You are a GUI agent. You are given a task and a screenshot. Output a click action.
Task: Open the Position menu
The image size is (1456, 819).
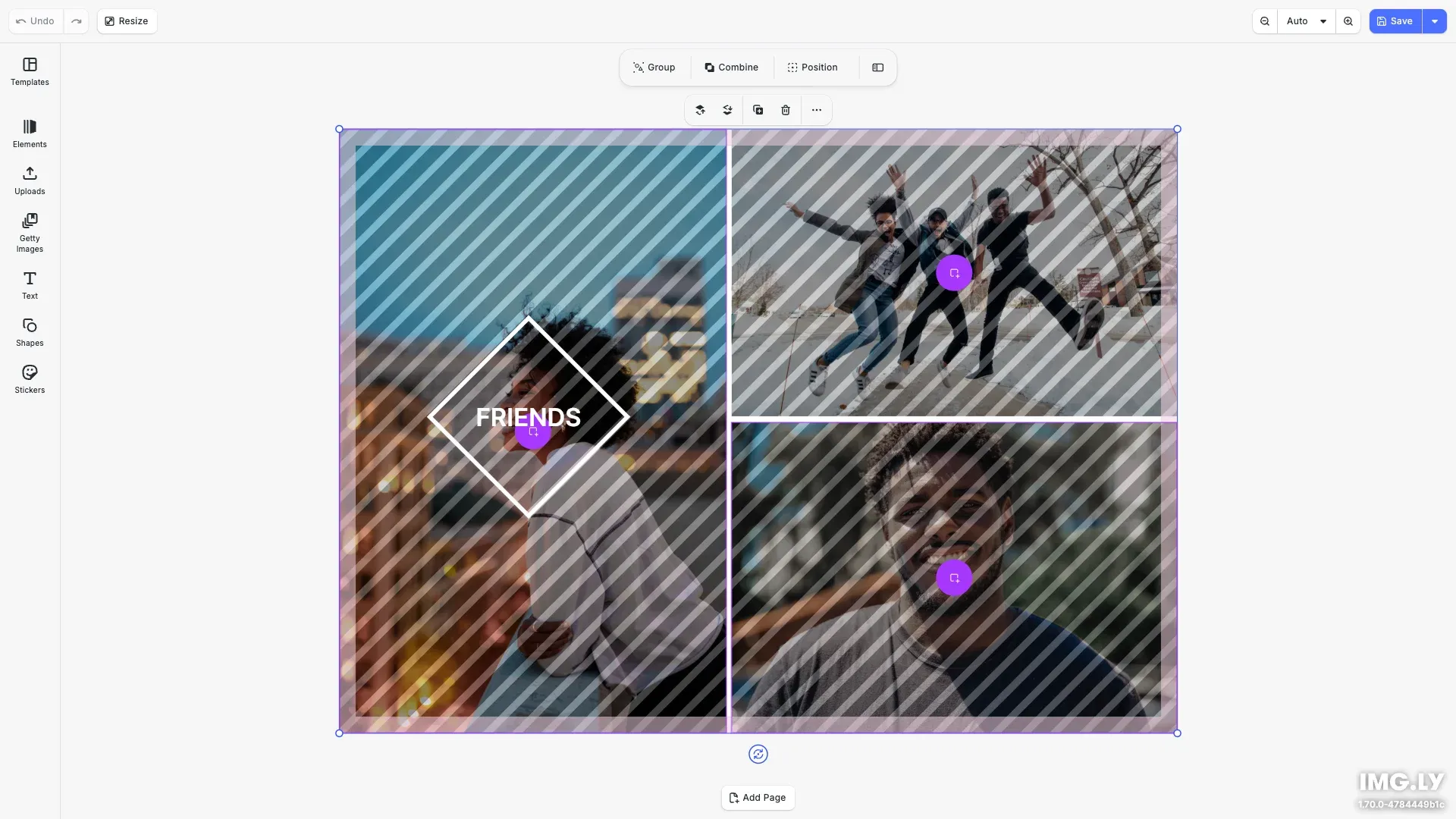pyautogui.click(x=812, y=67)
